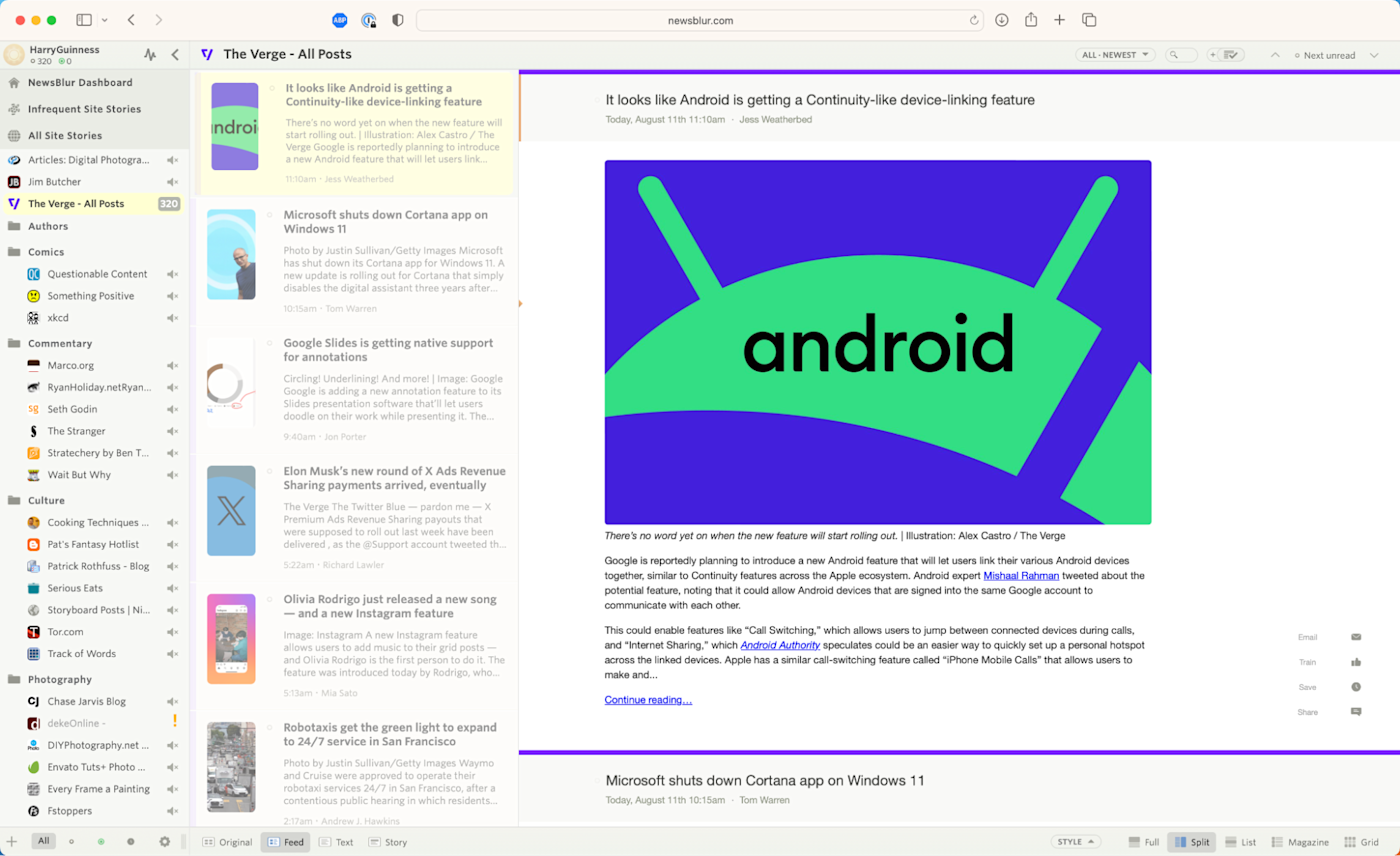Image resolution: width=1400 pixels, height=856 pixels.
Task: Switch to Story view
Action: [388, 842]
